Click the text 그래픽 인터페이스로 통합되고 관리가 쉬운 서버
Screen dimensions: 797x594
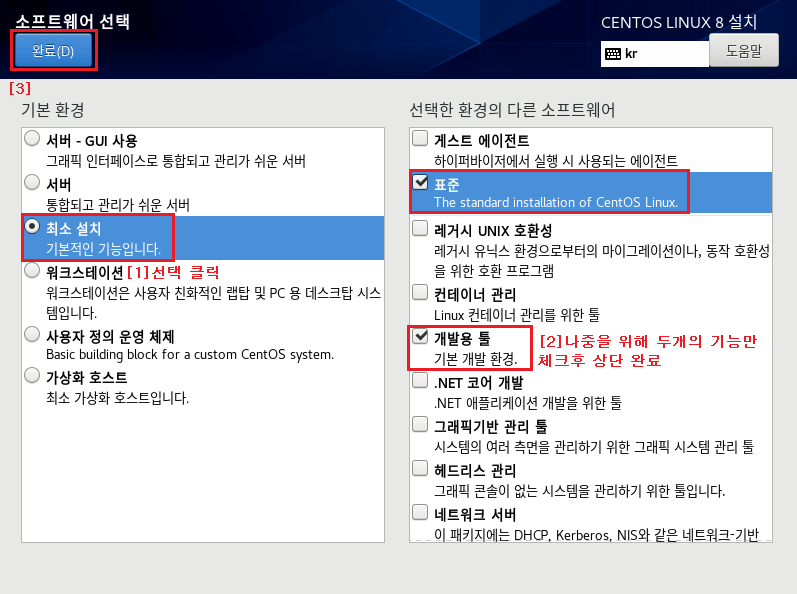(176, 161)
